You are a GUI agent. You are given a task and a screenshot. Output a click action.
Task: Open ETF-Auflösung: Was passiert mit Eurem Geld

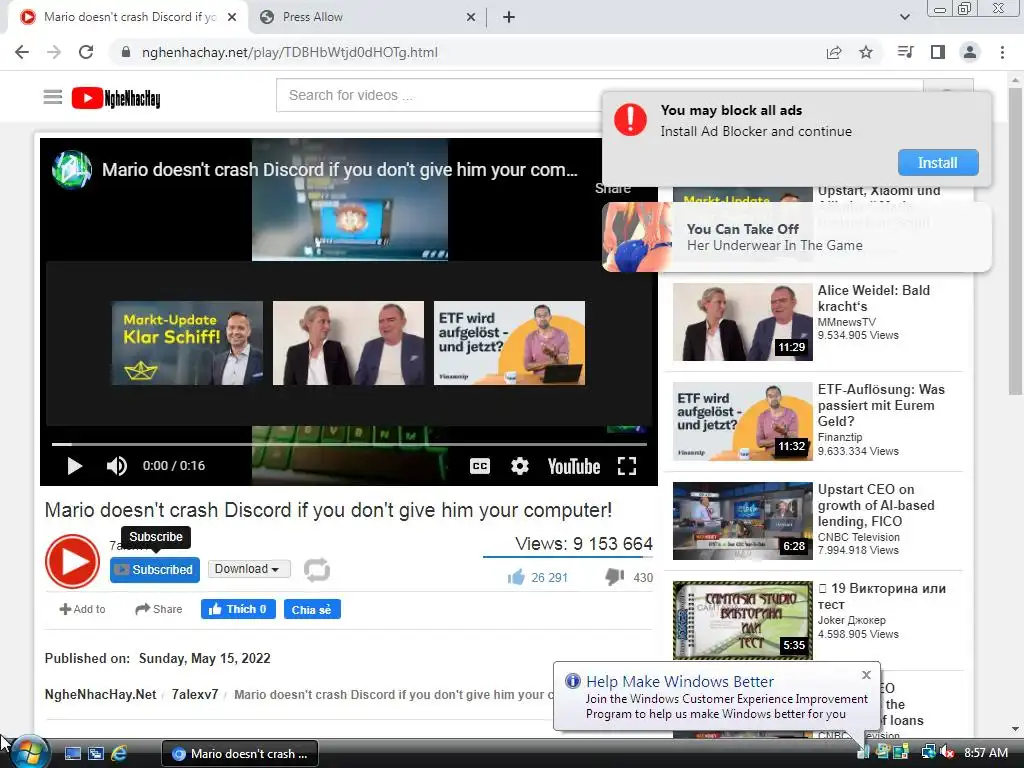click(881, 405)
